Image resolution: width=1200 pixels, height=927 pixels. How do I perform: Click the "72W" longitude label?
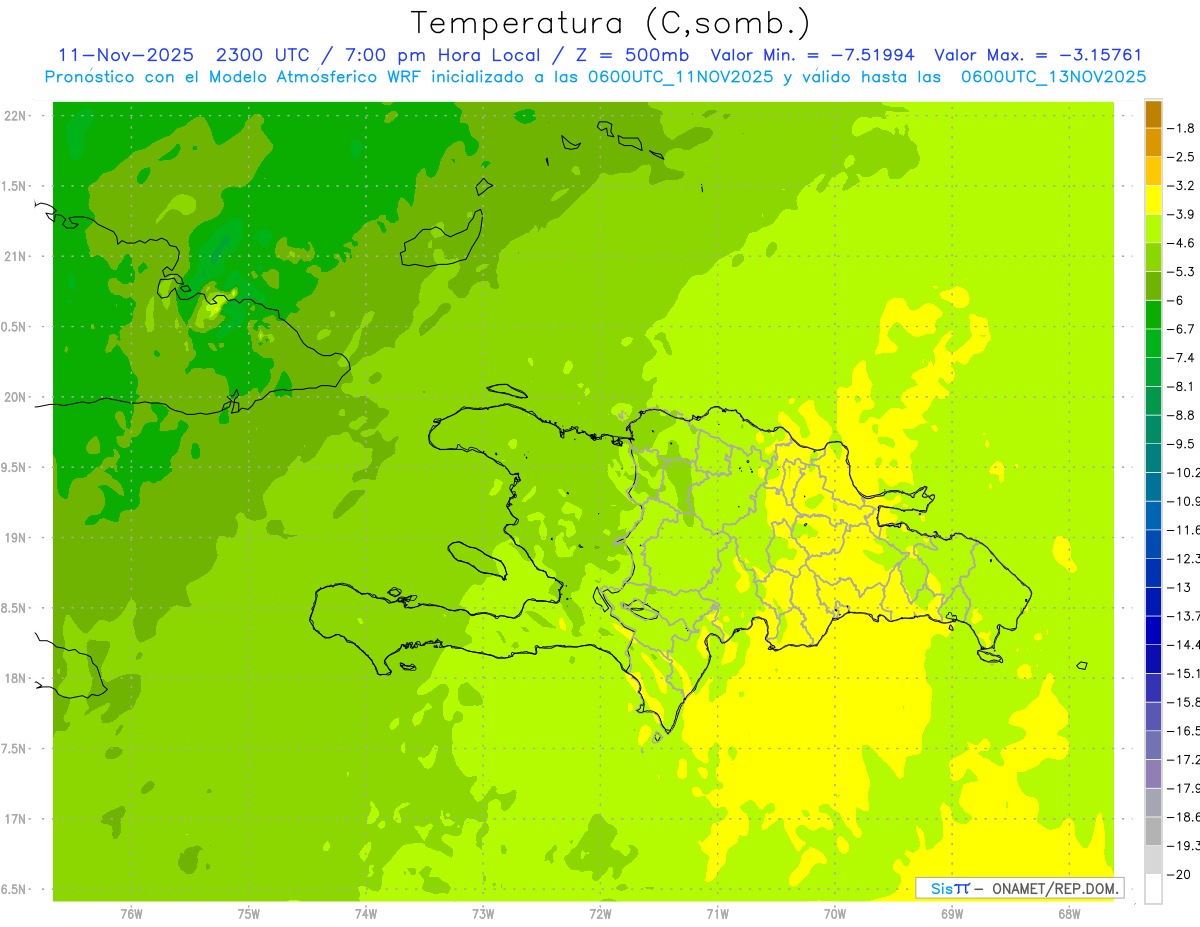point(600,913)
